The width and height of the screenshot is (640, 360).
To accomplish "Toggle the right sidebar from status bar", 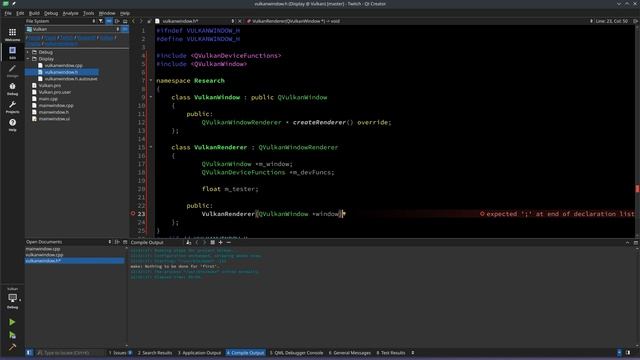I will pos(628,353).
